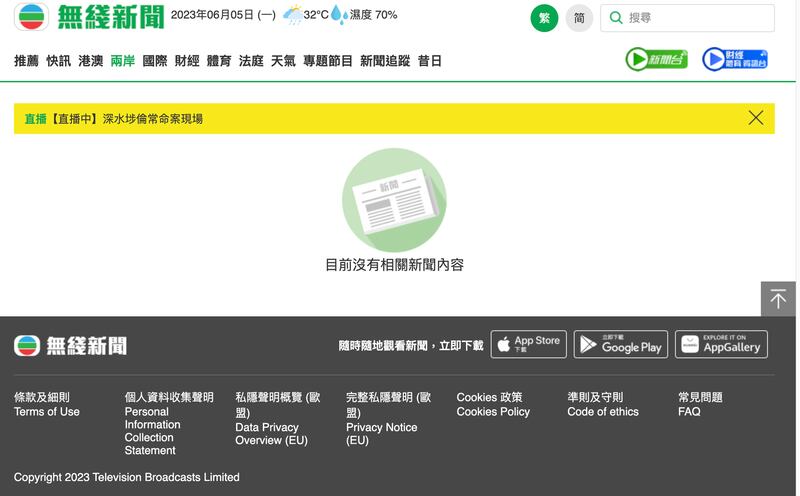
Task: Open the App Store download badge
Action: click(528, 344)
